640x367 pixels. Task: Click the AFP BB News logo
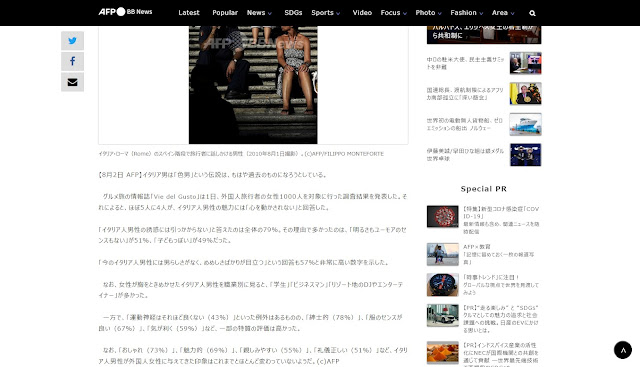click(x=125, y=12)
